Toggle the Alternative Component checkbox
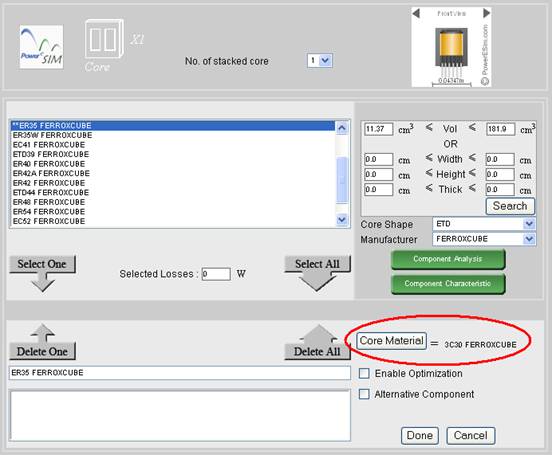Image resolution: width=552 pixels, height=455 pixels. (x=364, y=394)
